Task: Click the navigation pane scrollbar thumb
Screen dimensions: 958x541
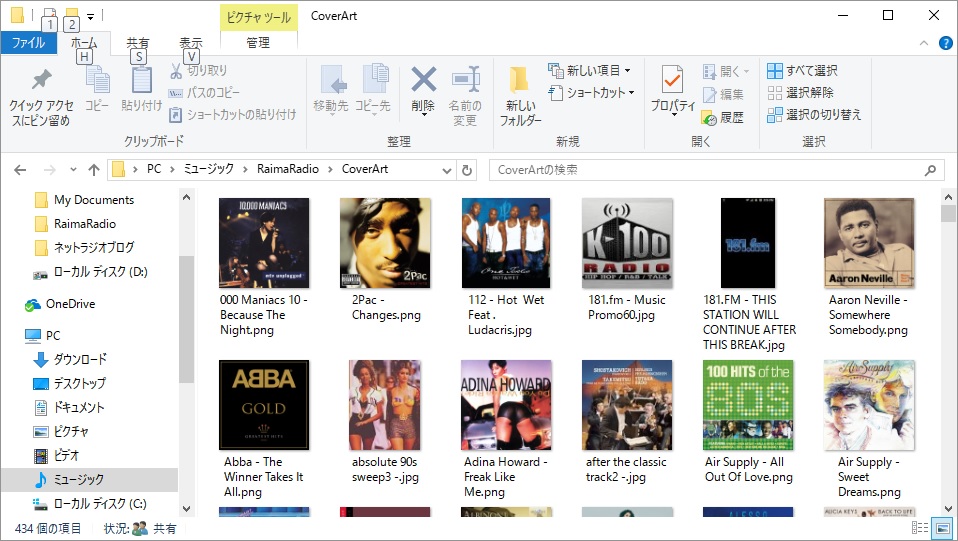Action: tap(186, 319)
